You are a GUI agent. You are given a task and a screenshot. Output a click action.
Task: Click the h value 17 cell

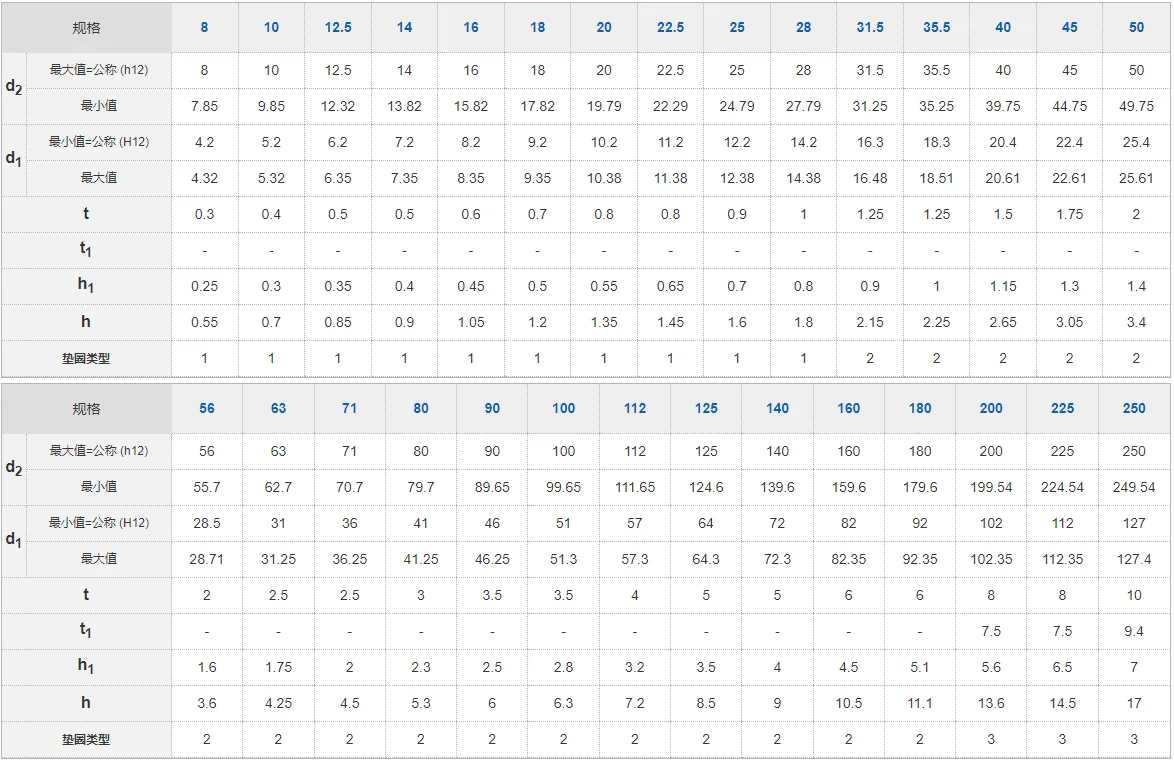1134,703
